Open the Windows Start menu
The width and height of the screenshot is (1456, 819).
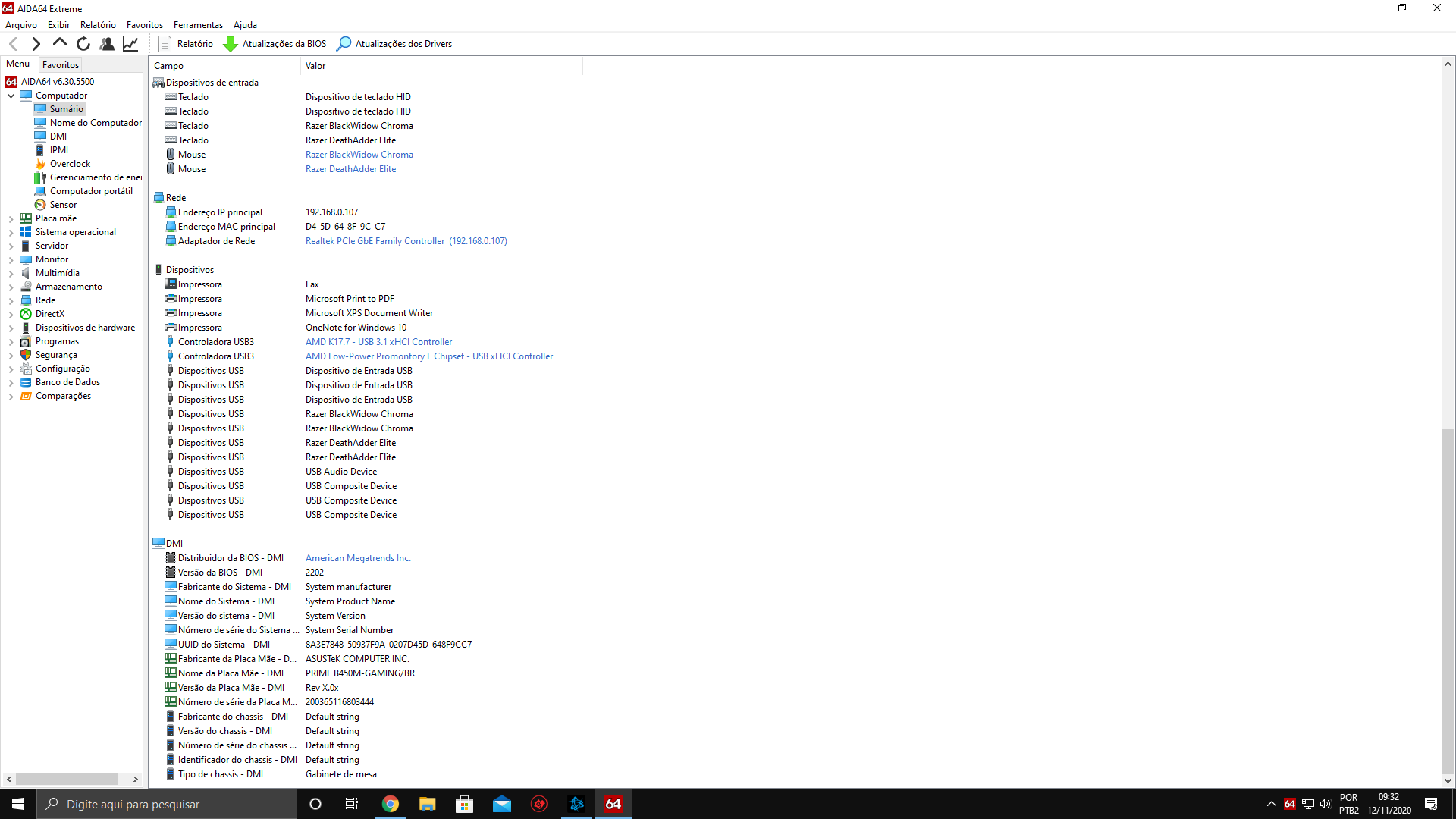[18, 804]
